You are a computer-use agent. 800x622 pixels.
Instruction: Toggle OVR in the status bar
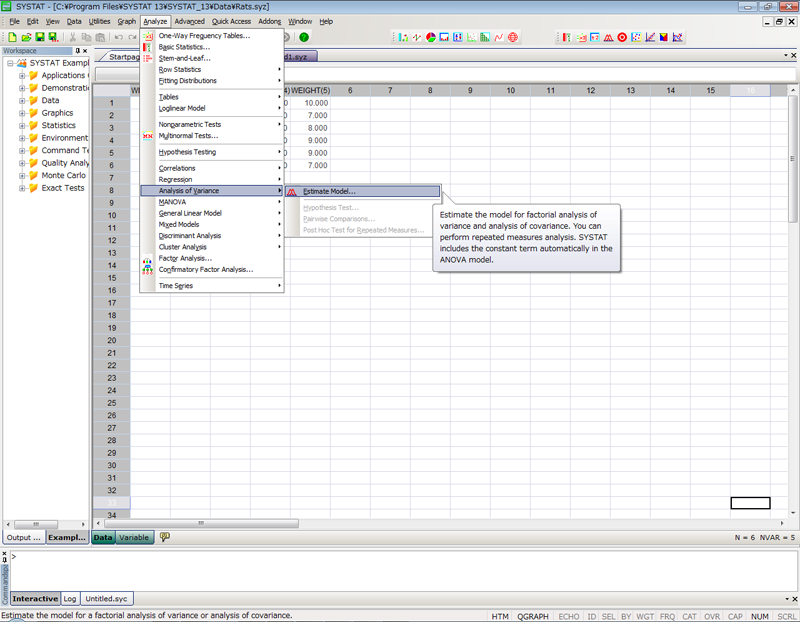pyautogui.click(x=712, y=616)
